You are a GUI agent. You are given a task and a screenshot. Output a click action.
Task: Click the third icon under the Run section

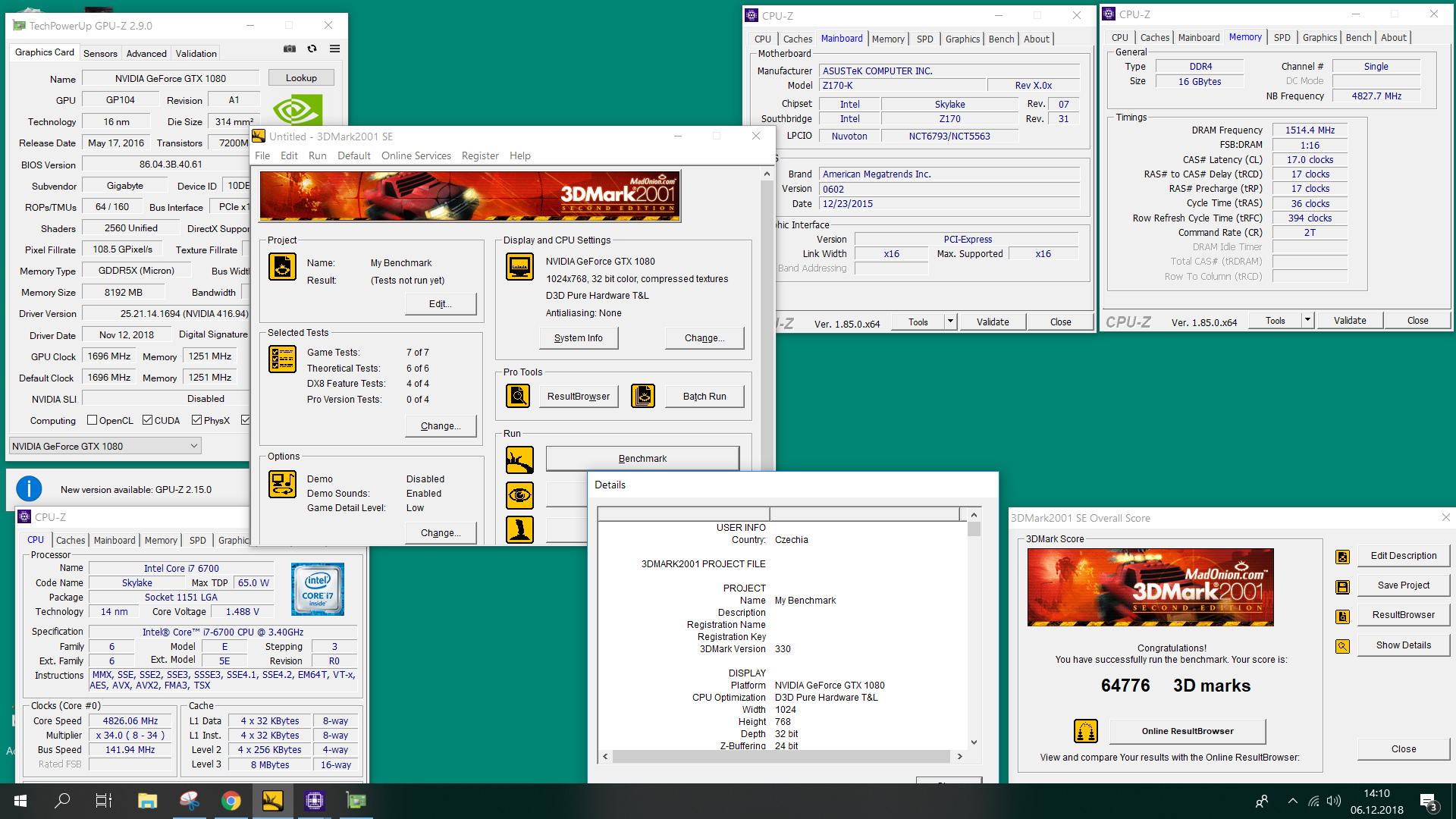tap(519, 529)
